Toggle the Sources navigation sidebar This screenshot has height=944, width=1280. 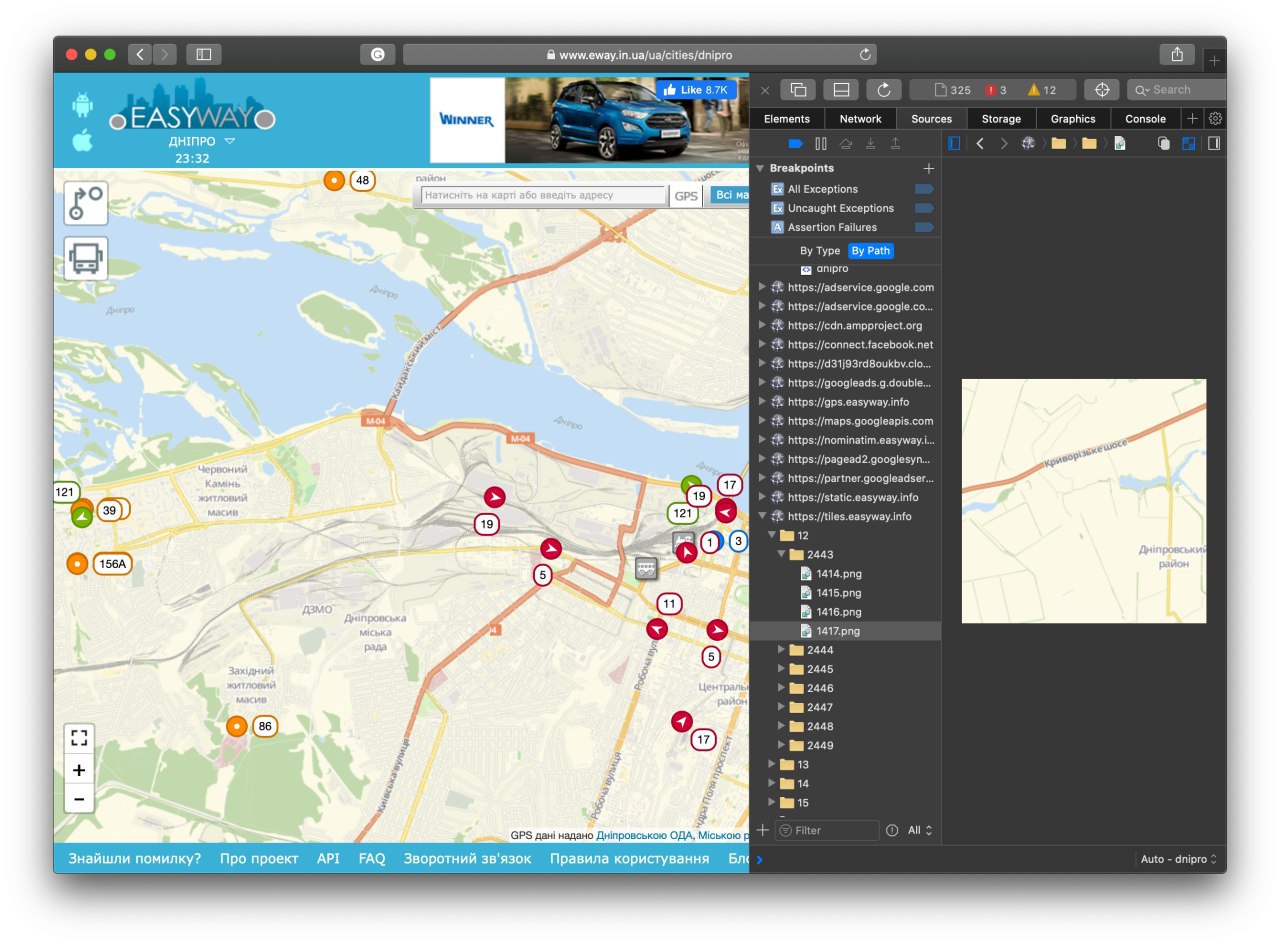coord(954,144)
